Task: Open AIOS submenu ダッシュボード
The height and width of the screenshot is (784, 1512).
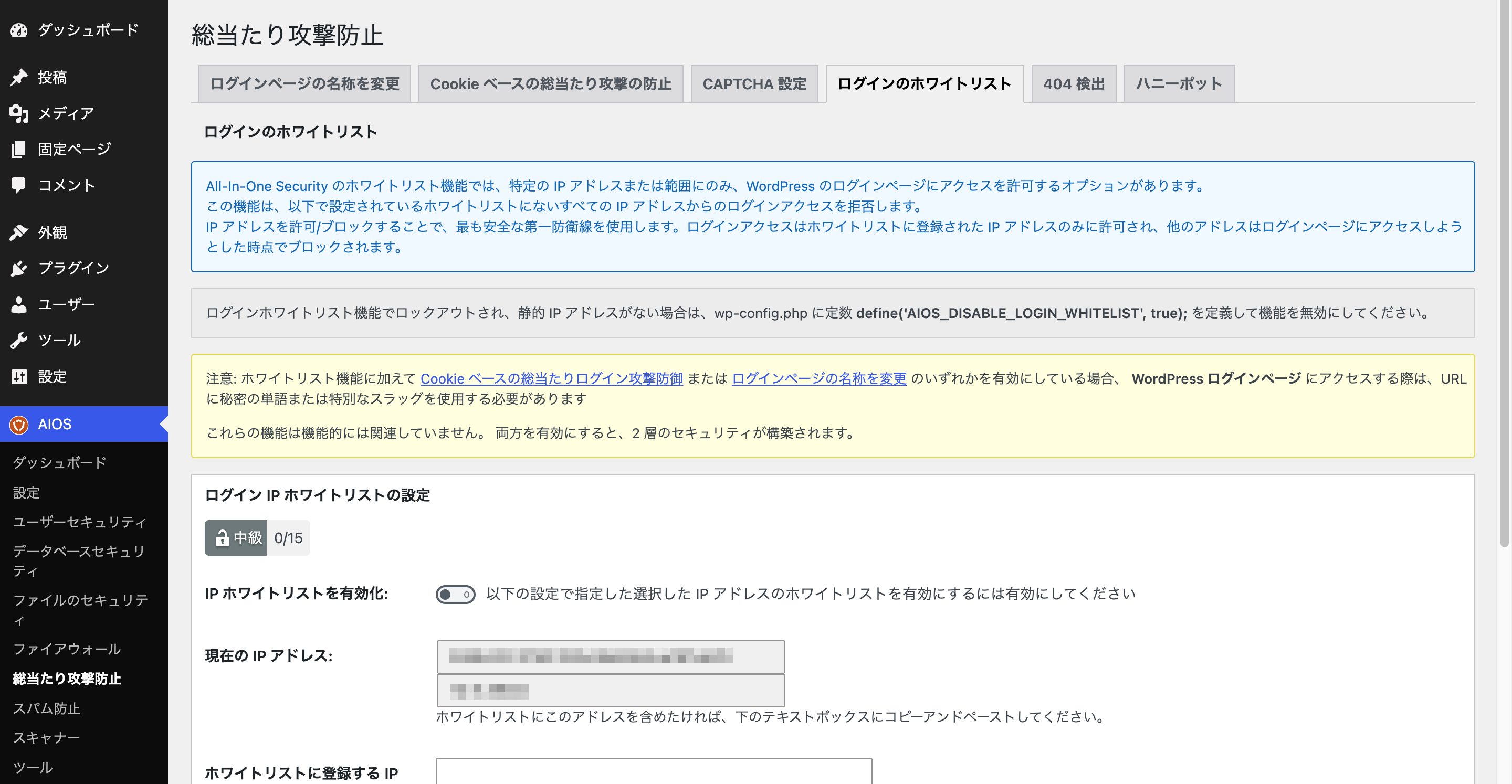Action: [60, 462]
